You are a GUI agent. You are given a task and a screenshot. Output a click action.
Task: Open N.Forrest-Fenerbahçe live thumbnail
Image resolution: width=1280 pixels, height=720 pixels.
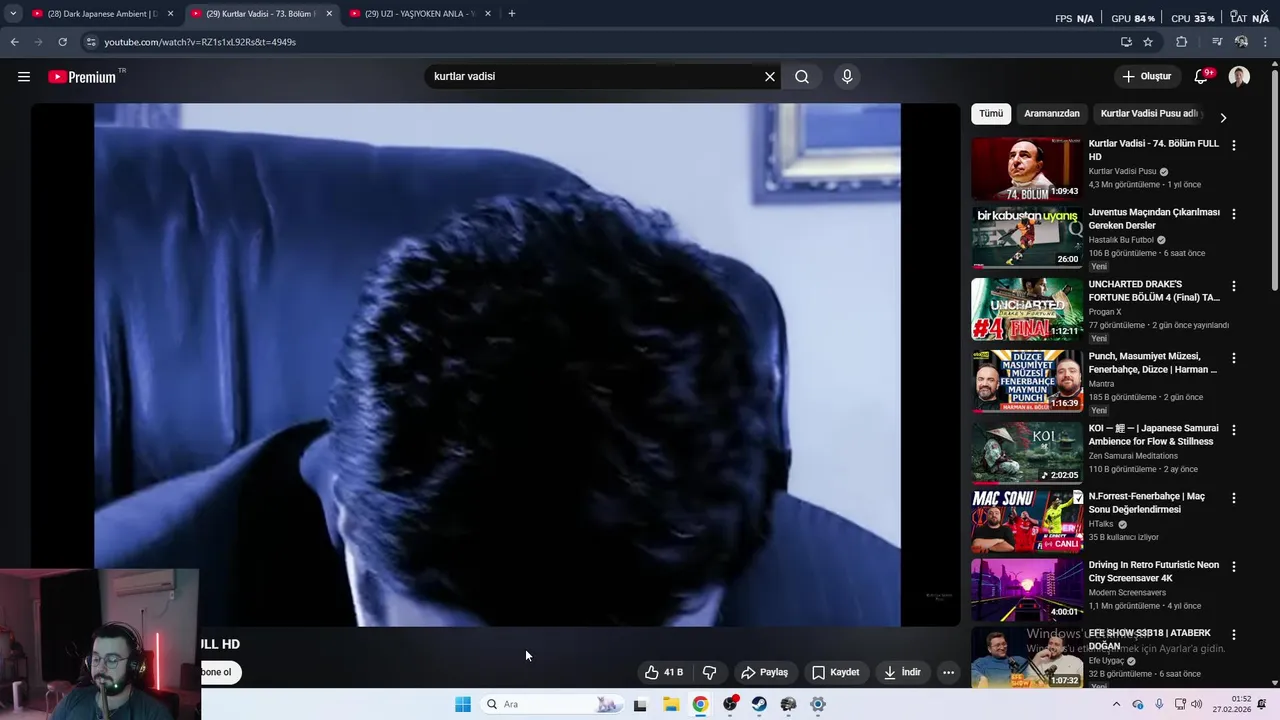coord(1027,521)
